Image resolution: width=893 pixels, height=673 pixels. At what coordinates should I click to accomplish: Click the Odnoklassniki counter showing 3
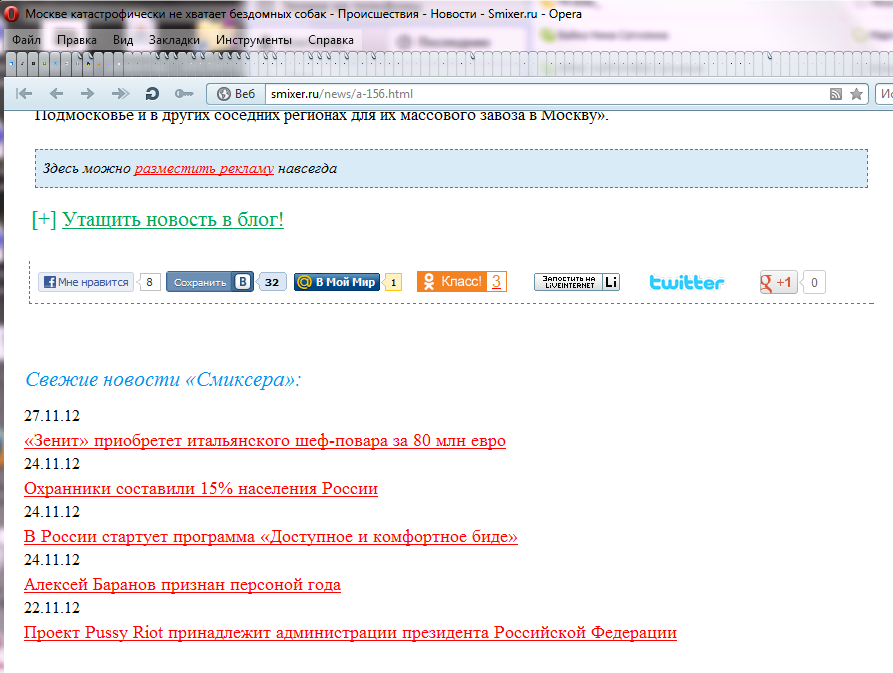tap(496, 281)
